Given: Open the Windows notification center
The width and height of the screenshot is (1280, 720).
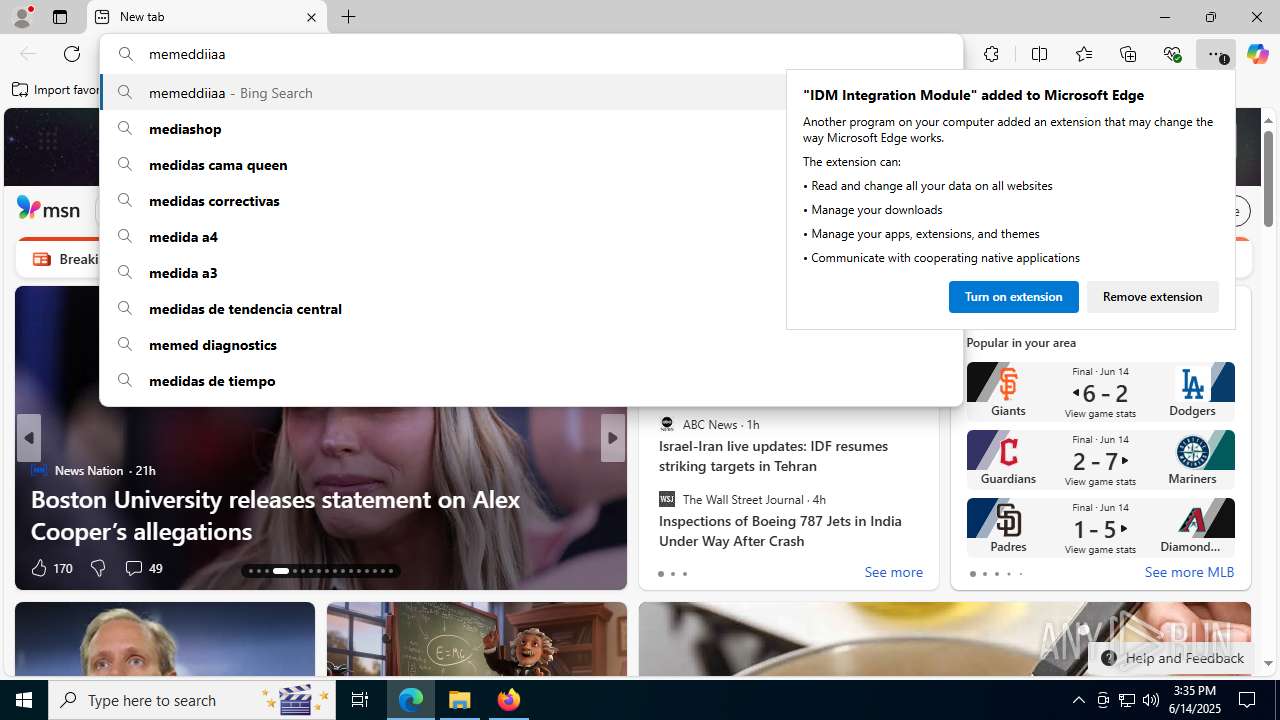Looking at the screenshot, I should pos(1247,700).
